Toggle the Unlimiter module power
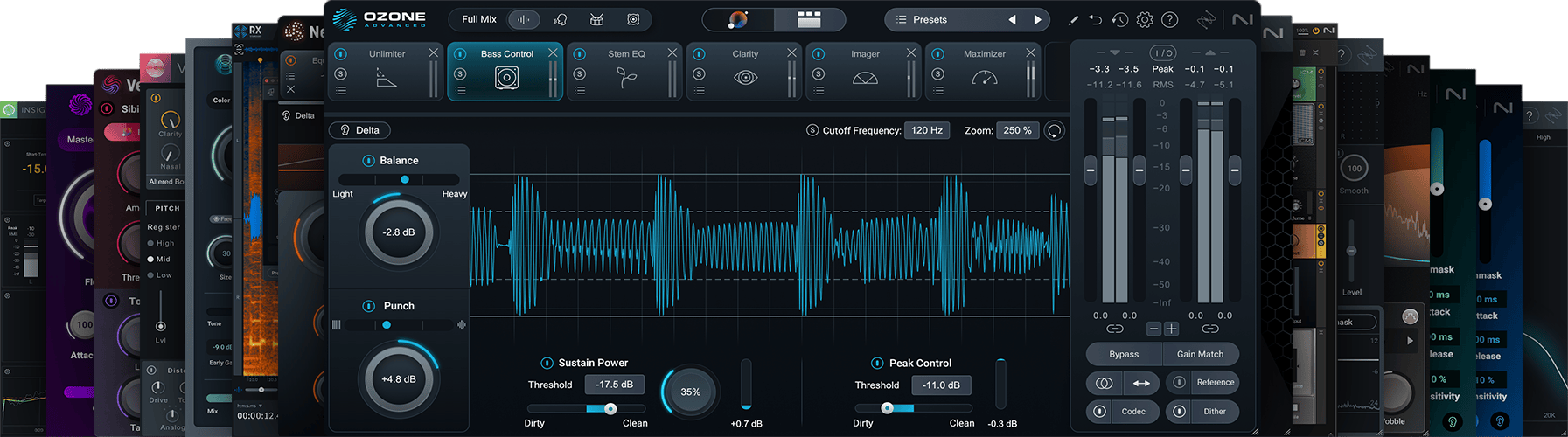1568x437 pixels. (x=341, y=54)
